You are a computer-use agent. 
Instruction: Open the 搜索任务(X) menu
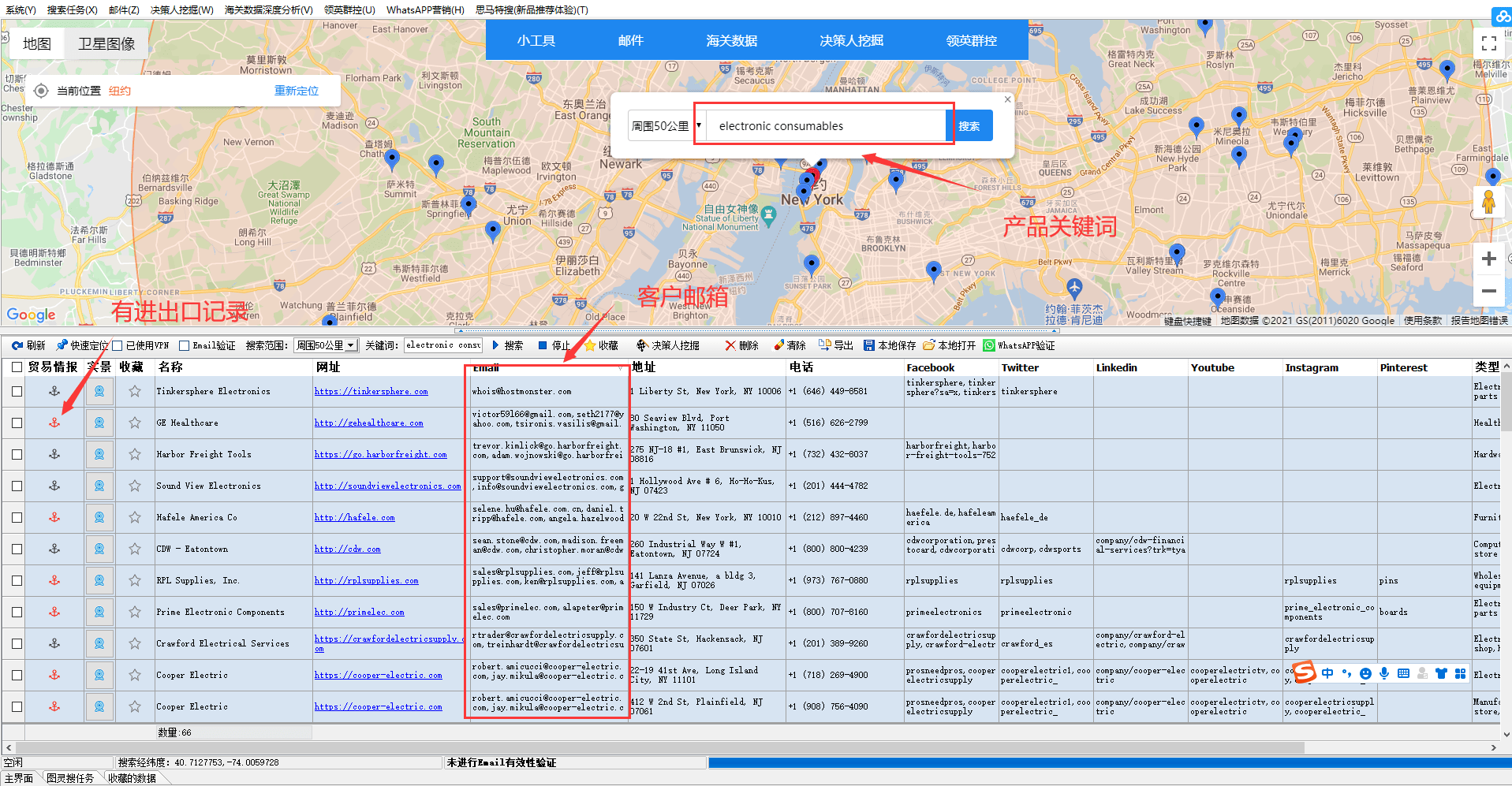[x=73, y=9]
